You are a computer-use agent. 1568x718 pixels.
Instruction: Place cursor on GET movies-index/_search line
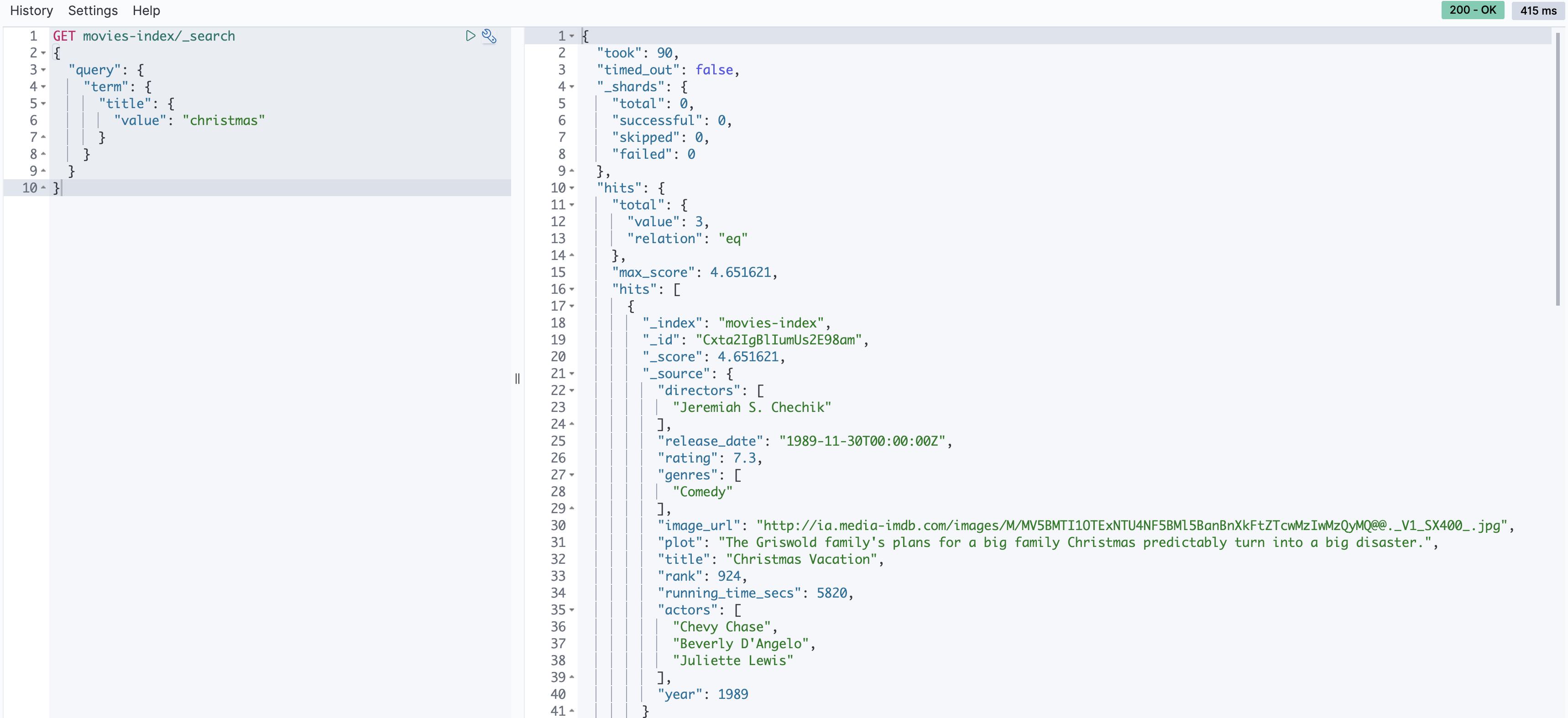tap(144, 36)
